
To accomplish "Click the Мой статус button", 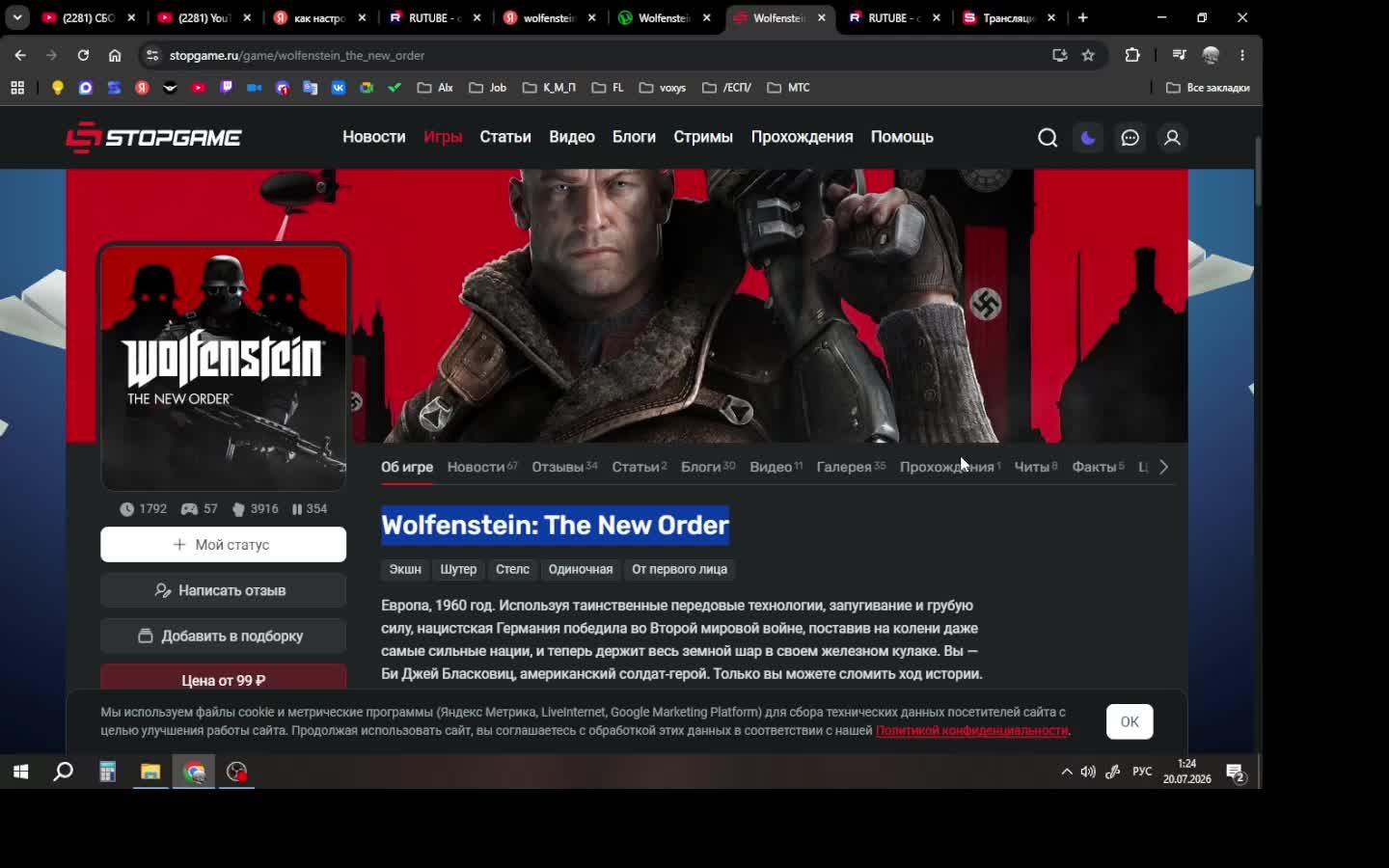I will pos(223,545).
